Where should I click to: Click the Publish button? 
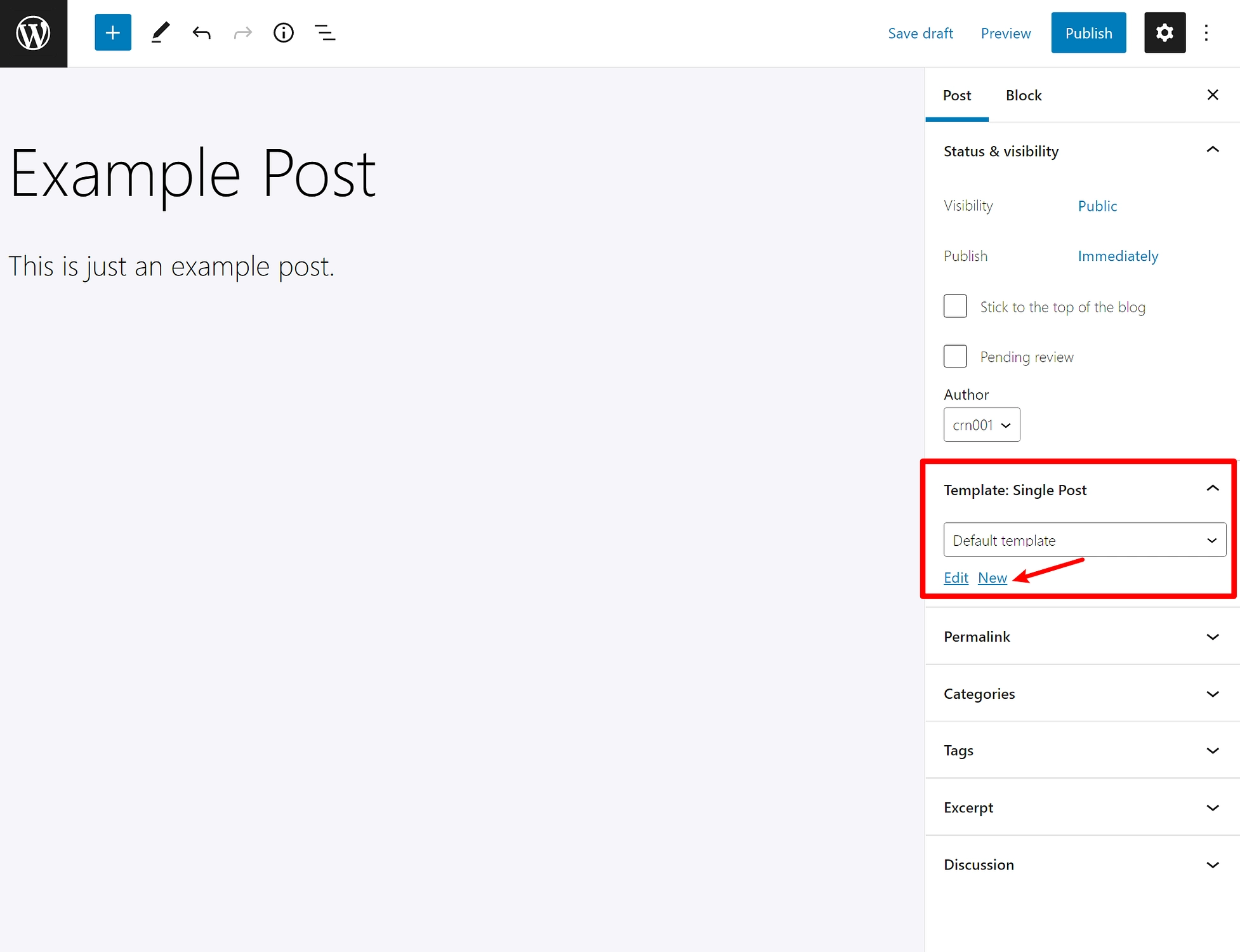click(1088, 33)
